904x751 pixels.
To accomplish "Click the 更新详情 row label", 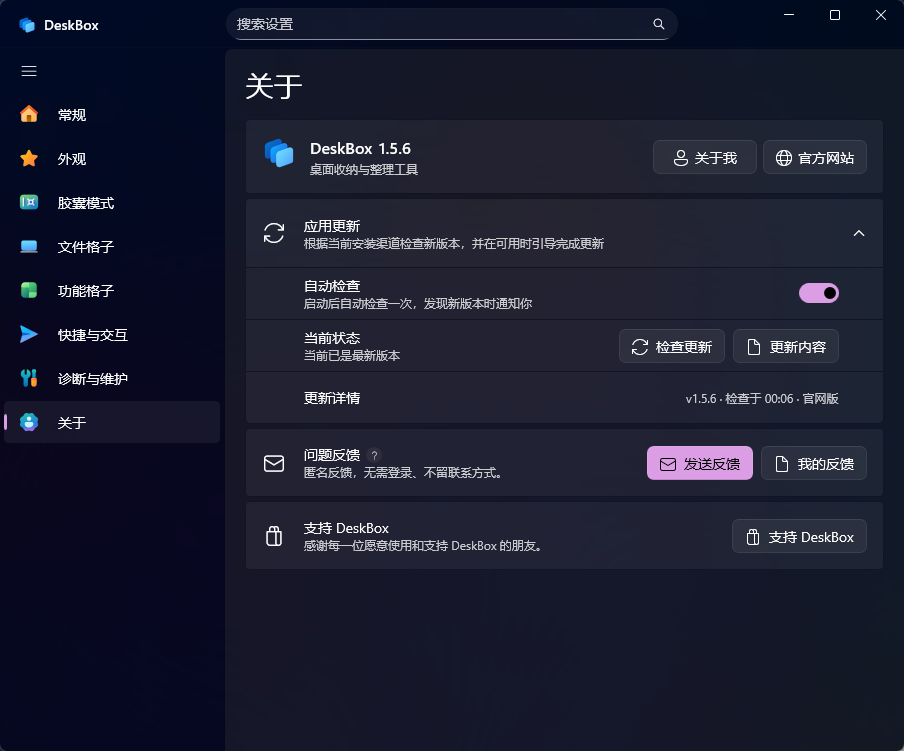I will point(332,398).
